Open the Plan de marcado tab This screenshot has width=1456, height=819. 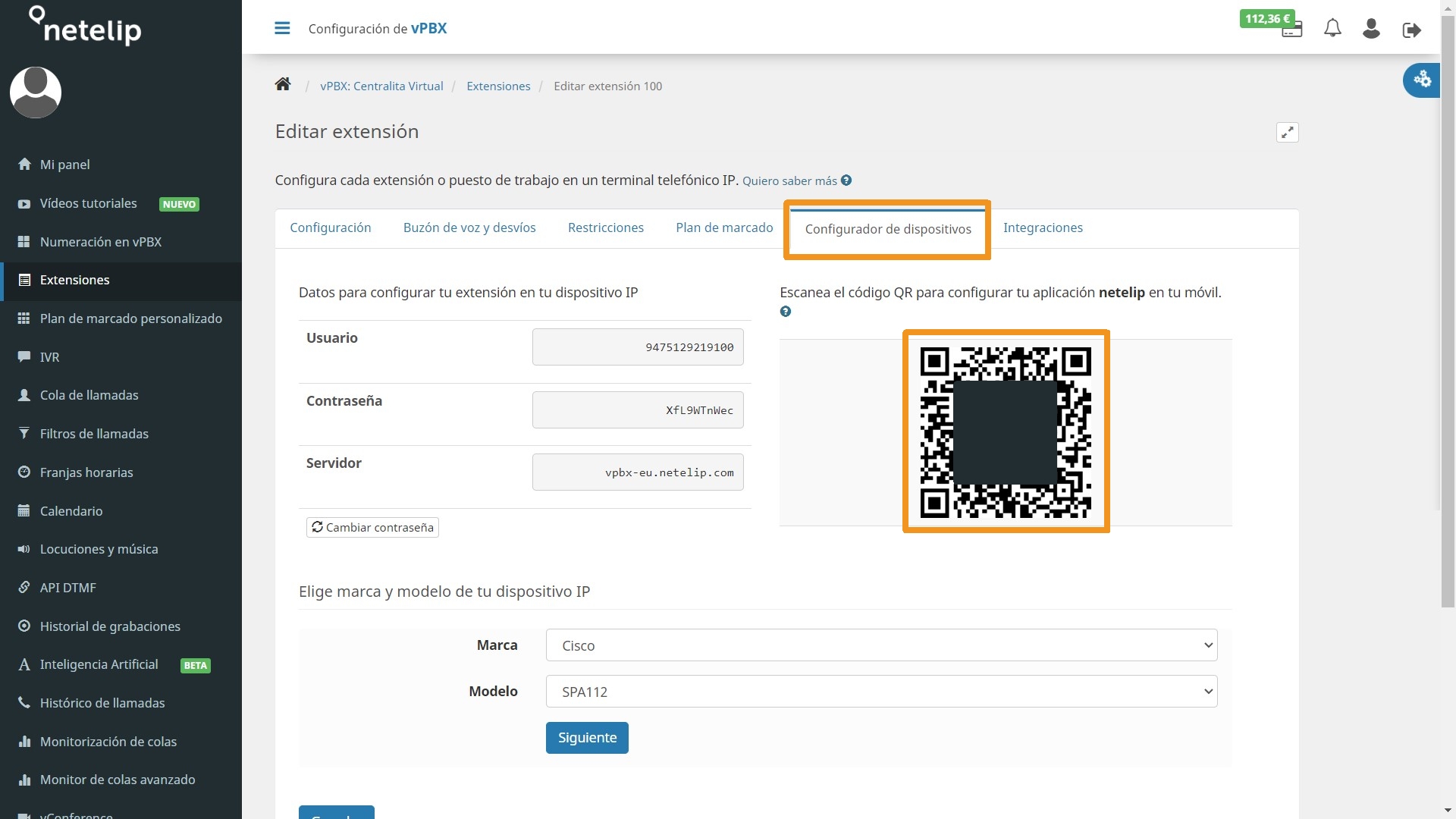[x=724, y=227]
